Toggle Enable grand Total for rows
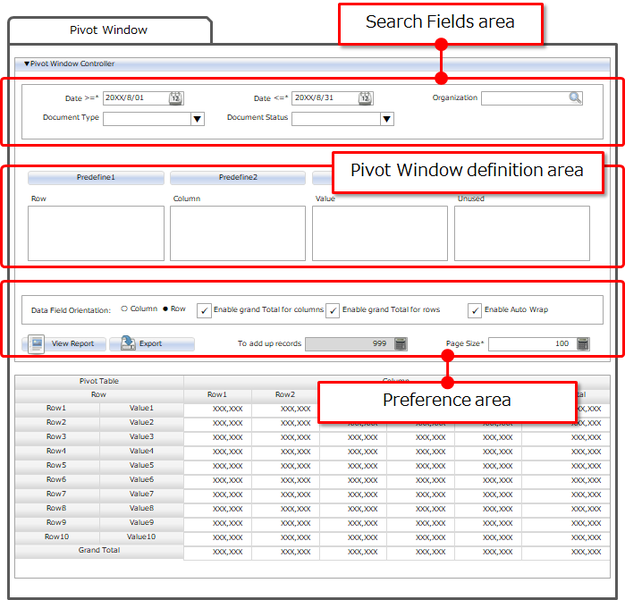 click(x=333, y=310)
